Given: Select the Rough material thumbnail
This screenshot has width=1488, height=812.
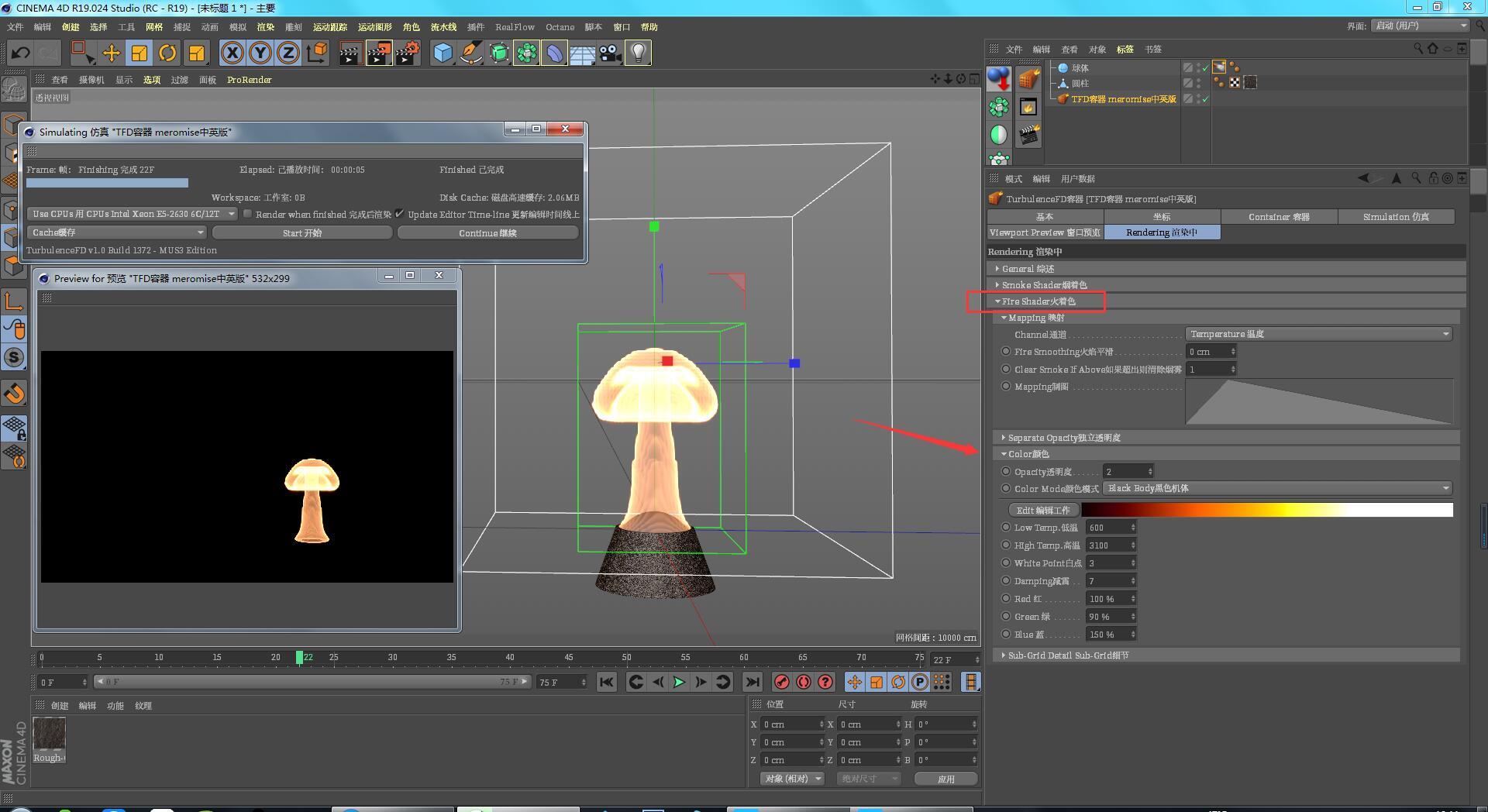Looking at the screenshot, I should click(50, 733).
